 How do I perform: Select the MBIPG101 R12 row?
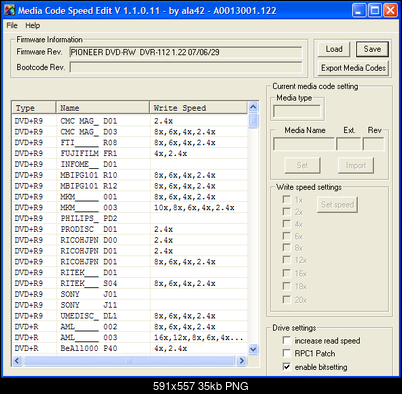pyautogui.click(x=130, y=186)
